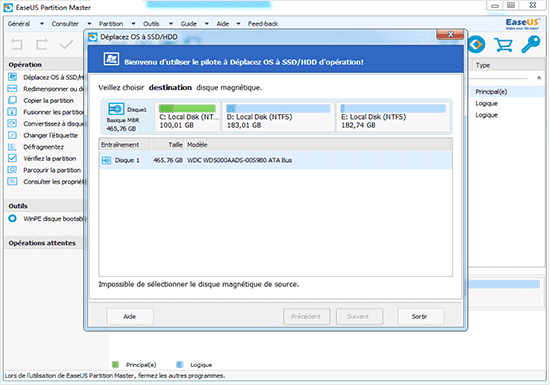
Task: Click the Précédent button
Action: (x=306, y=317)
